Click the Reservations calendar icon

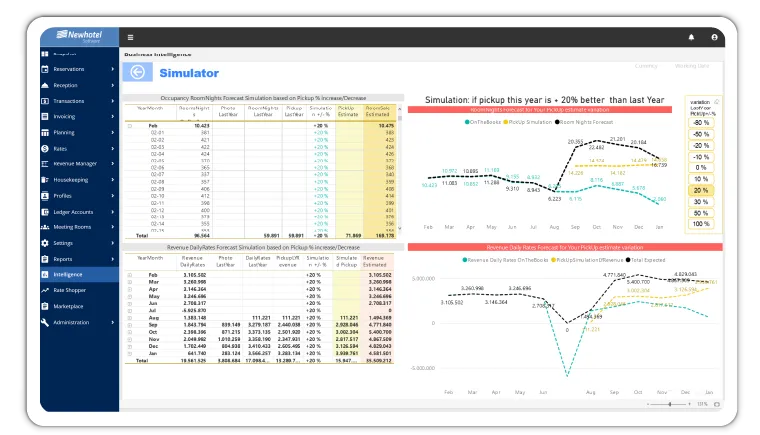click(45, 69)
